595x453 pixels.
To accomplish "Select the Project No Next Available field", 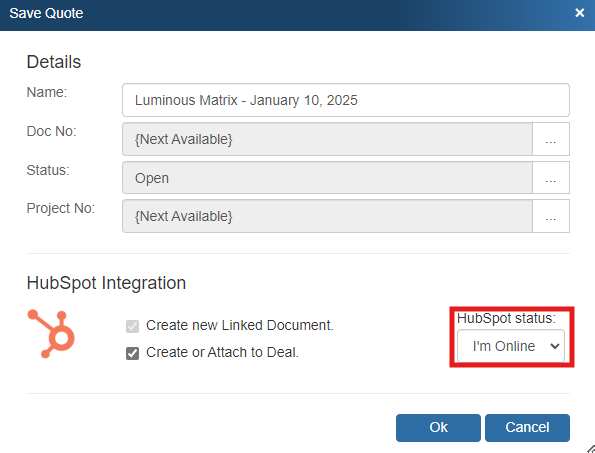I will point(327,216).
